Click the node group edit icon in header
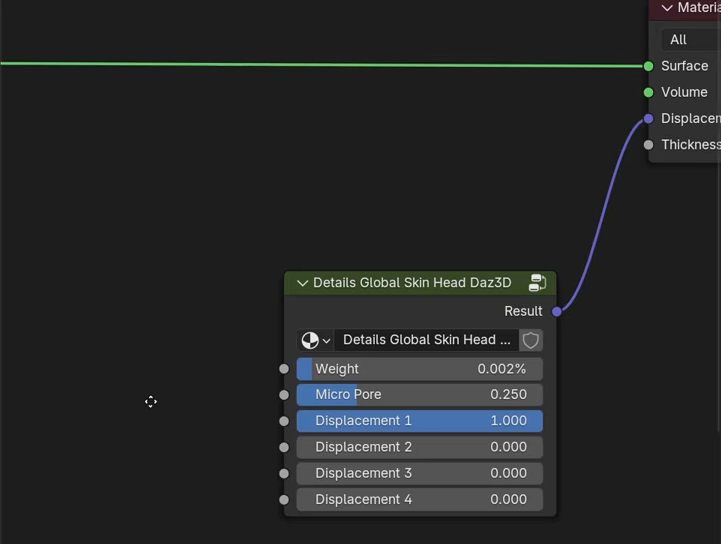 [x=537, y=283]
